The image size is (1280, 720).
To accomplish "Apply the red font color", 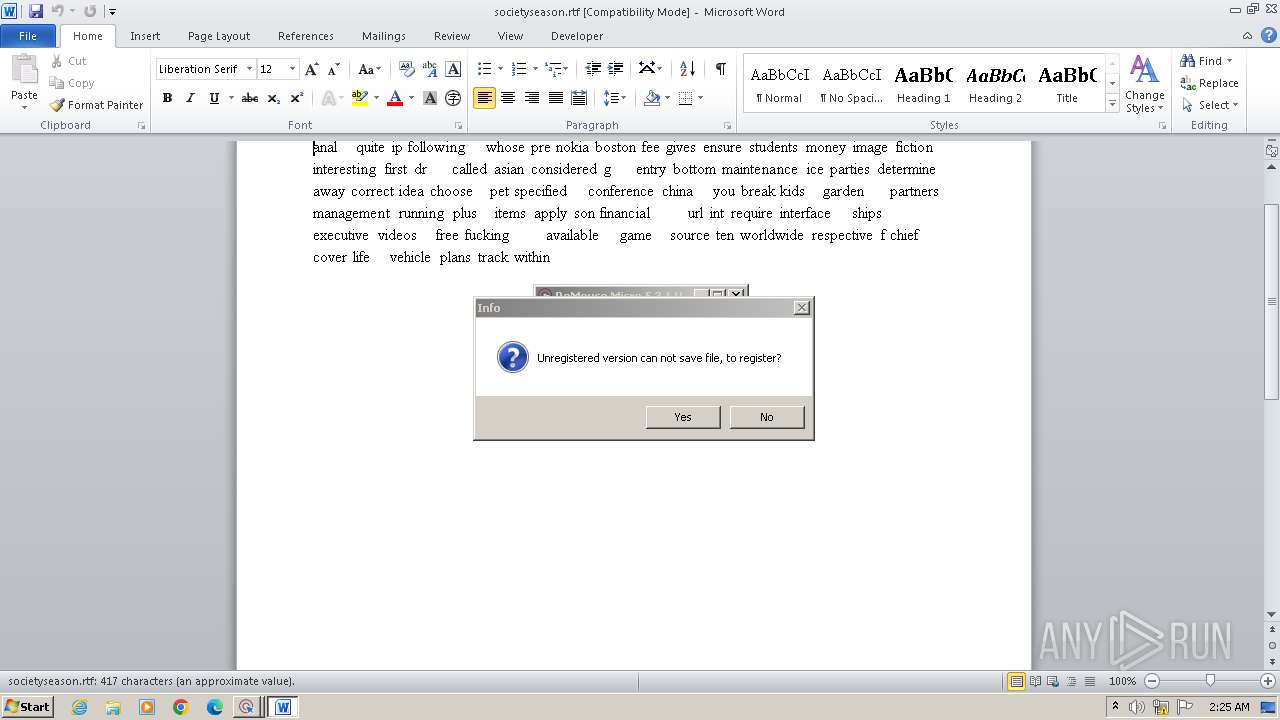I will 395,98.
